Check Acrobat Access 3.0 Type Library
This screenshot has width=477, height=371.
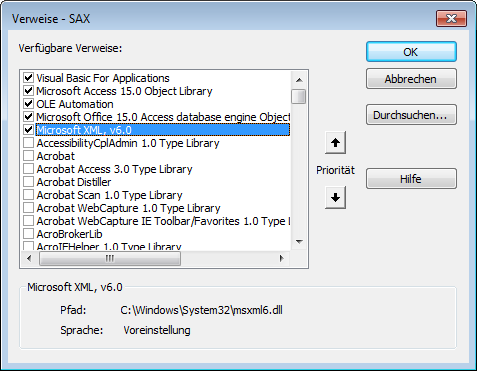28,169
